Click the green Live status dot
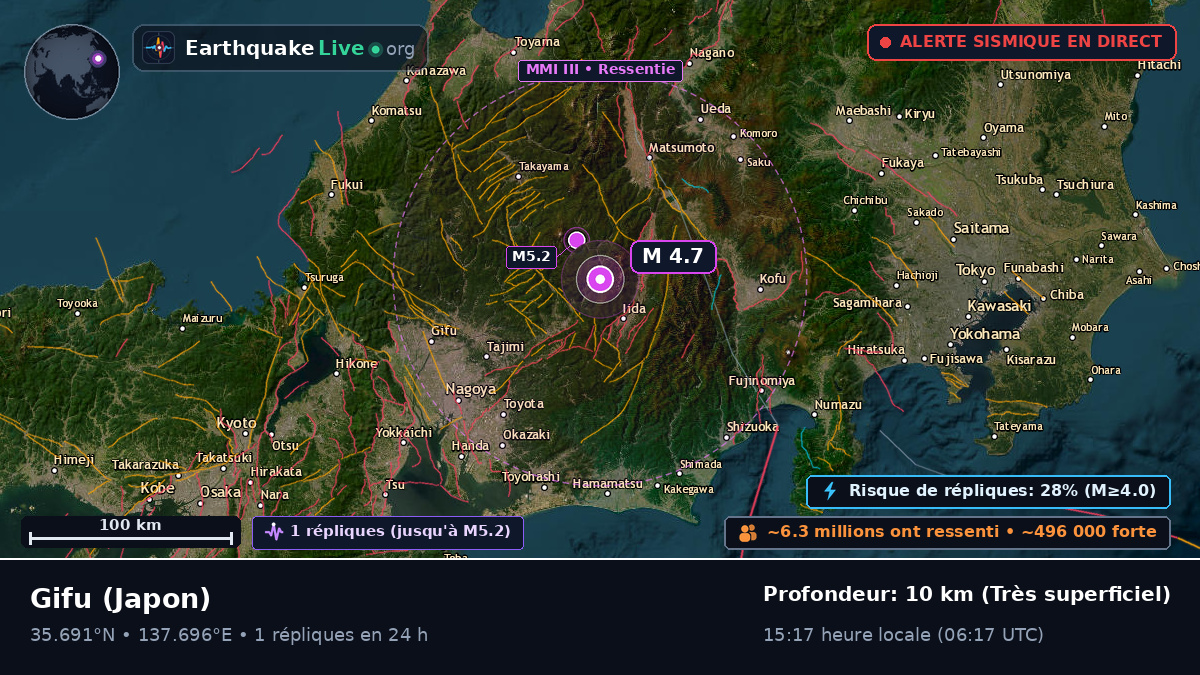This screenshot has height=675, width=1200. tap(375, 49)
